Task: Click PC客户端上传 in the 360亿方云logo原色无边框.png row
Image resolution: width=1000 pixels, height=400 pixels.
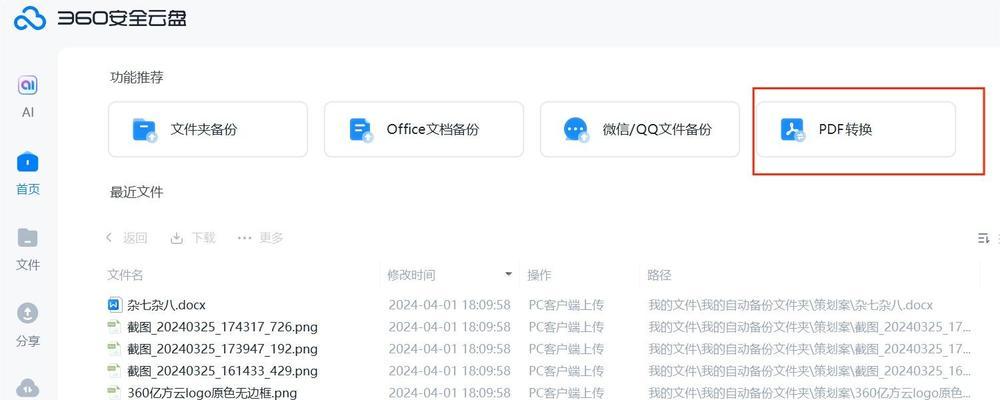Action: [566, 392]
